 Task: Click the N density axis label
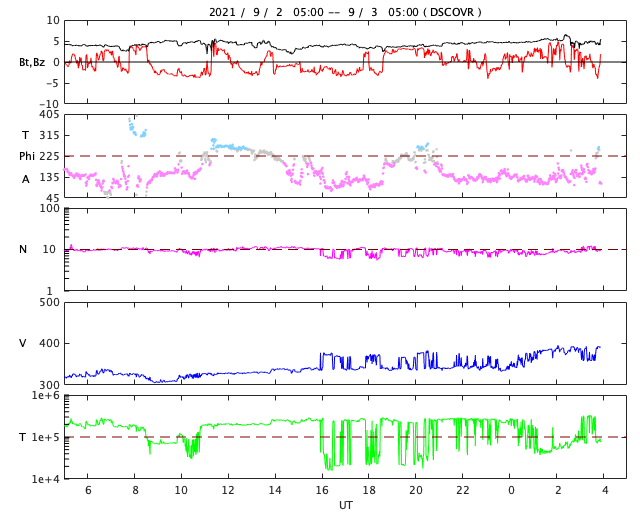pos(23,249)
